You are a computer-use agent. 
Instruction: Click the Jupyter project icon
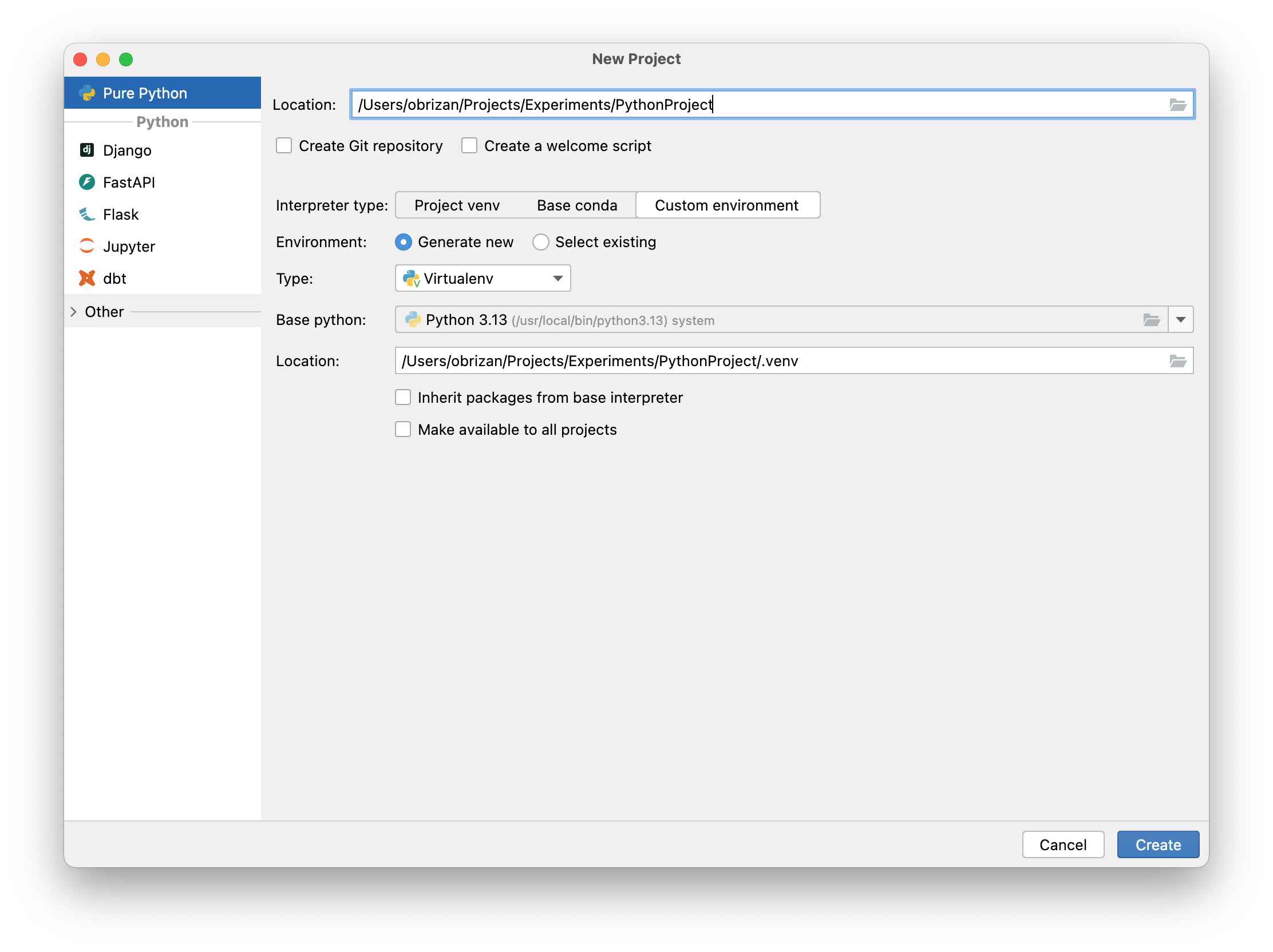(x=87, y=246)
